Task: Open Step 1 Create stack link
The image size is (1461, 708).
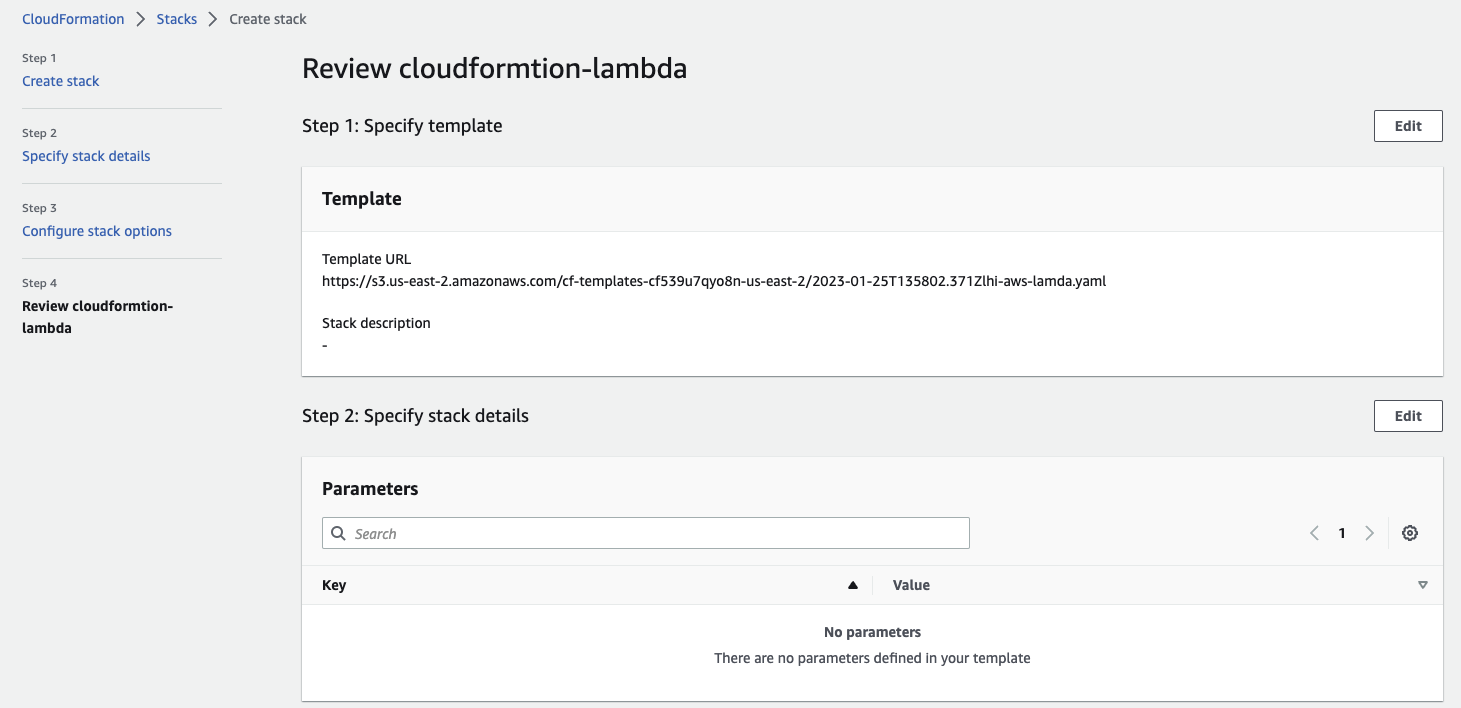Action: coord(61,81)
